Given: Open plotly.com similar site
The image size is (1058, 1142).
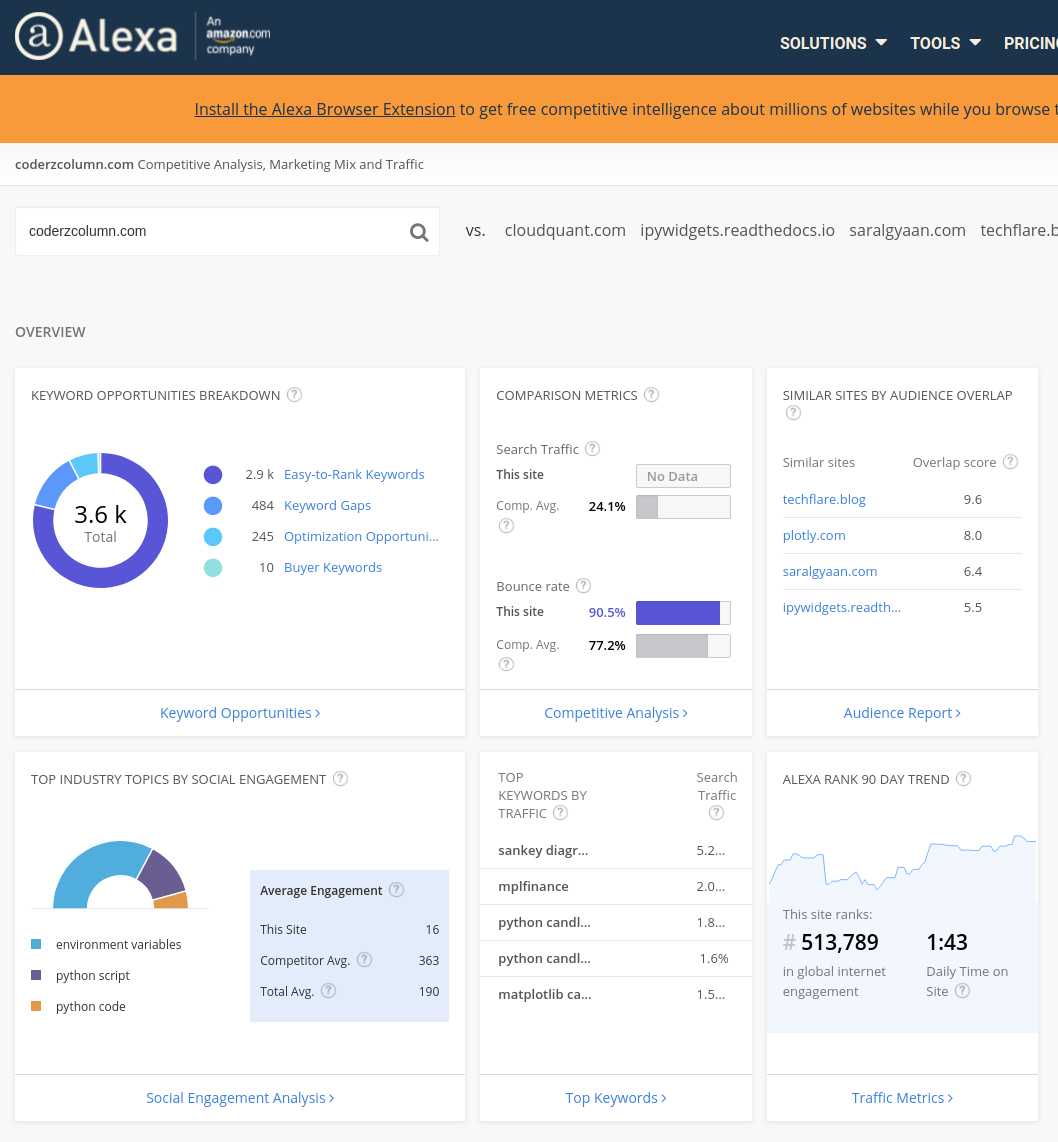Looking at the screenshot, I should (814, 535).
